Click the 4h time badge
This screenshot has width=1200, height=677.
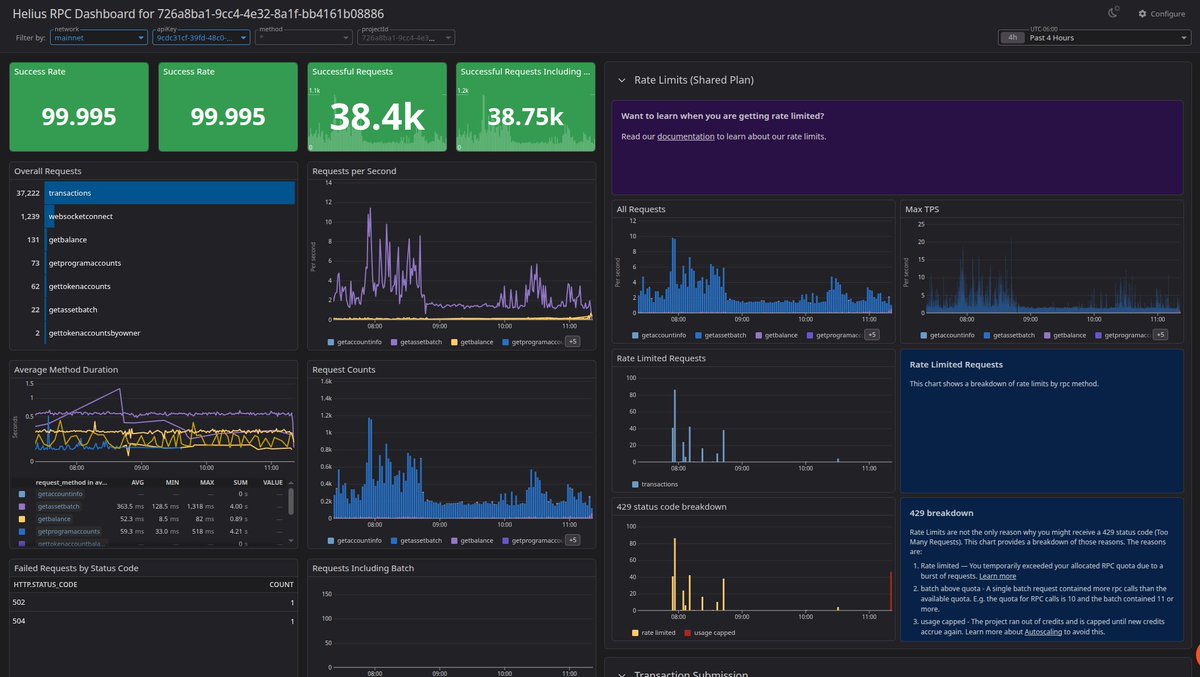1013,38
